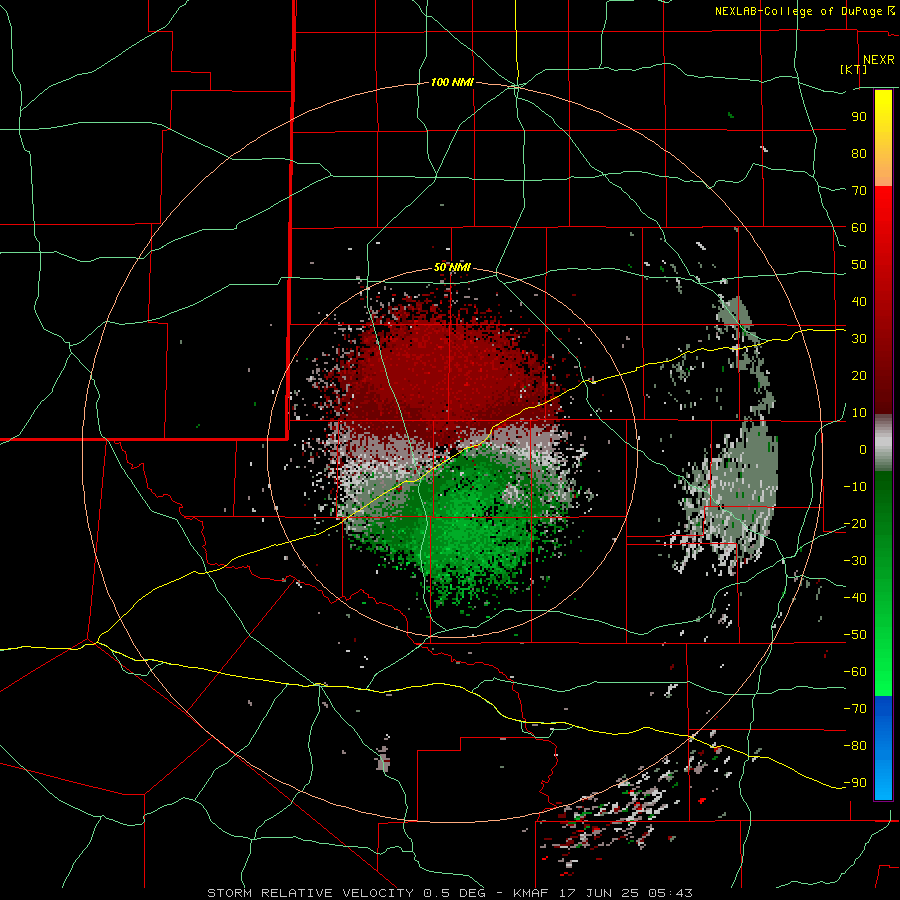Click the 60 value on velocity scale
This screenshot has width=900, height=900.
coord(859,227)
